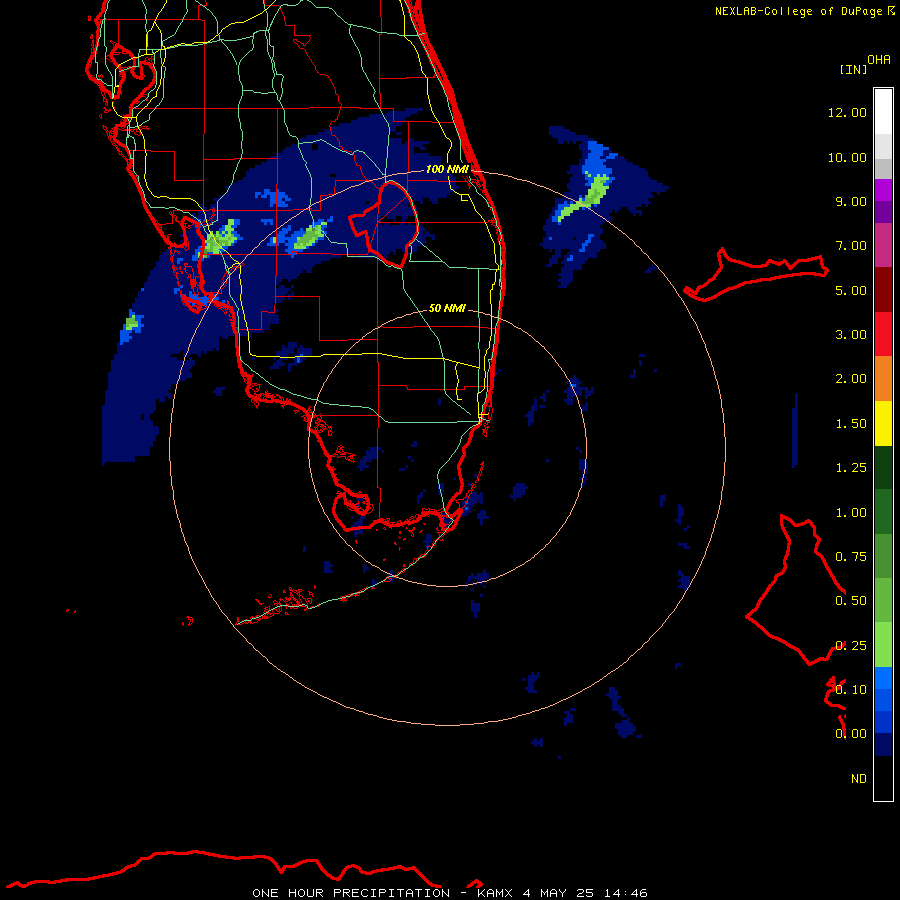
Task: Click the 1.00 legend value
Action: [851, 513]
